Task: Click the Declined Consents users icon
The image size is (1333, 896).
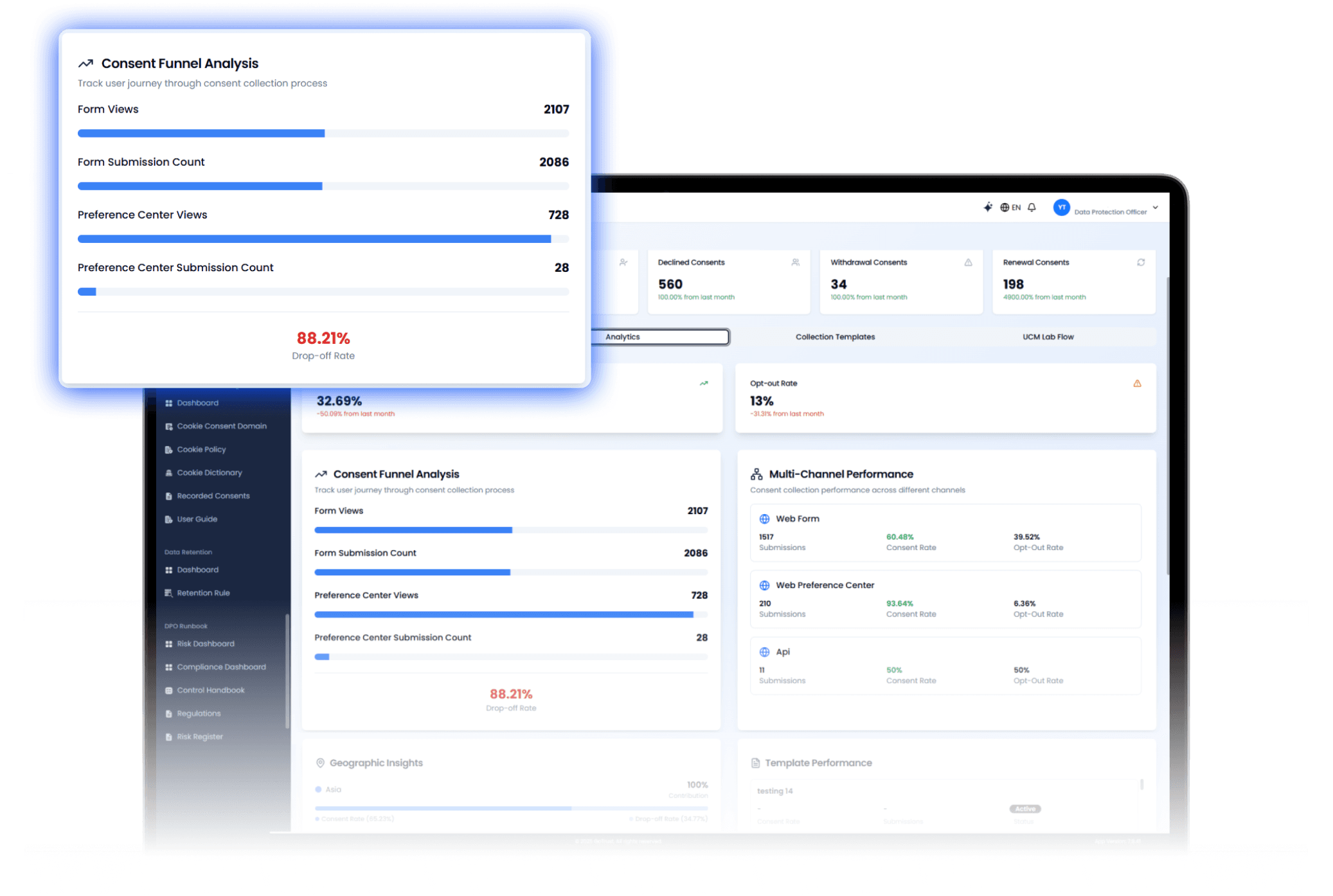Action: (x=795, y=262)
